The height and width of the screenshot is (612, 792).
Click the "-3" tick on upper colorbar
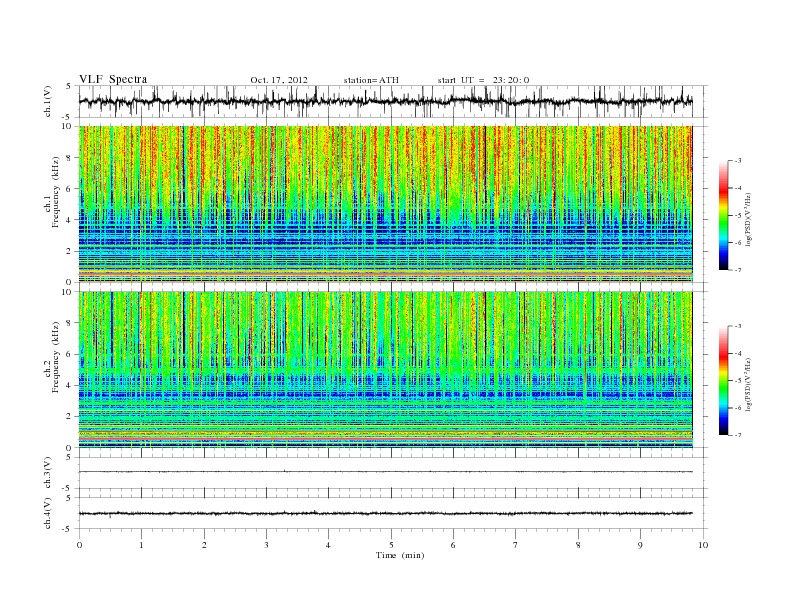tap(737, 161)
